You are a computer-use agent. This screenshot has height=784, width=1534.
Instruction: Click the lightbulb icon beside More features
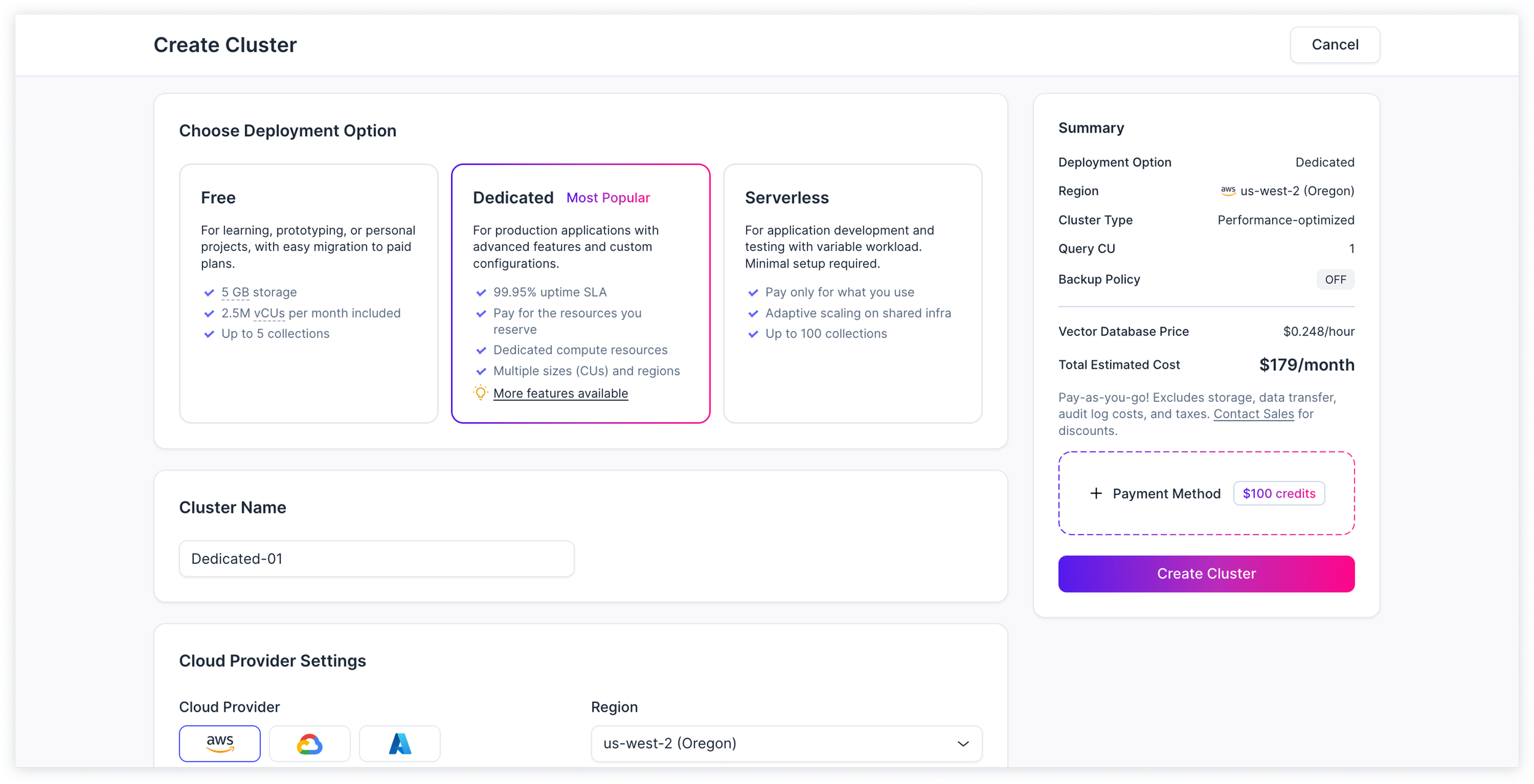(x=480, y=393)
